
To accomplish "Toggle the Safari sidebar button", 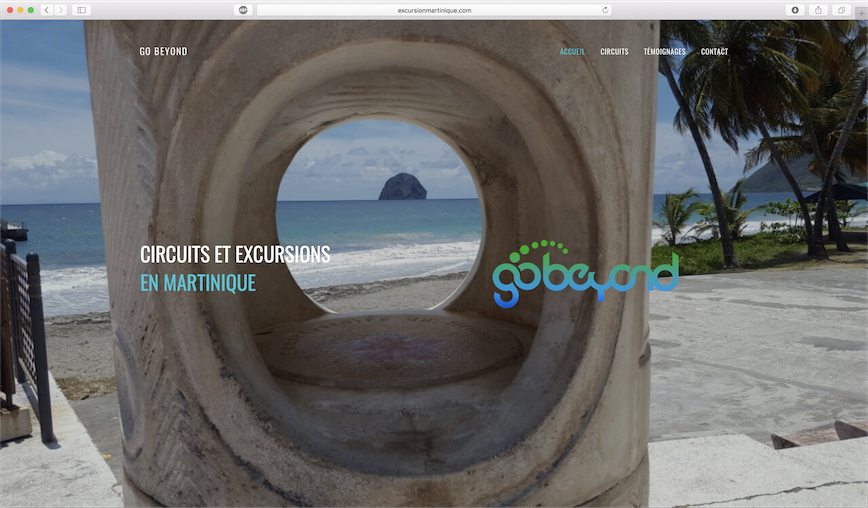I will pos(81,10).
